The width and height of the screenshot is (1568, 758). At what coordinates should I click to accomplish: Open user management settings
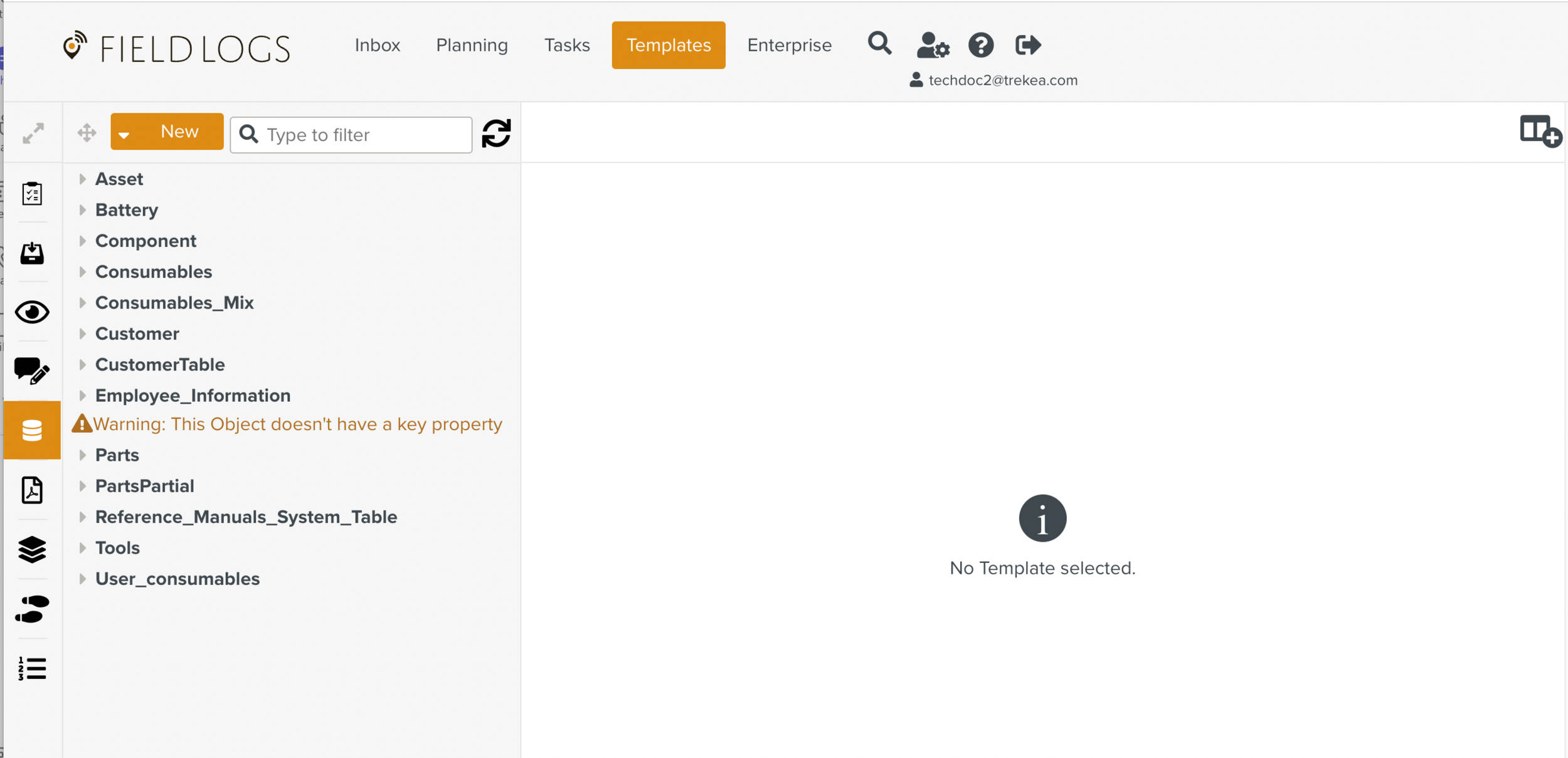pos(933,46)
